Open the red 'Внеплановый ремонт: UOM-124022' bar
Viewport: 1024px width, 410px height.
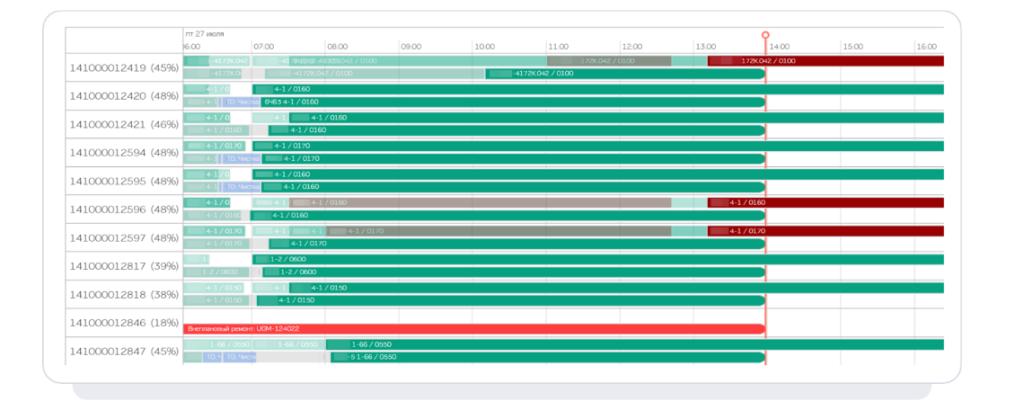pyautogui.click(x=474, y=329)
